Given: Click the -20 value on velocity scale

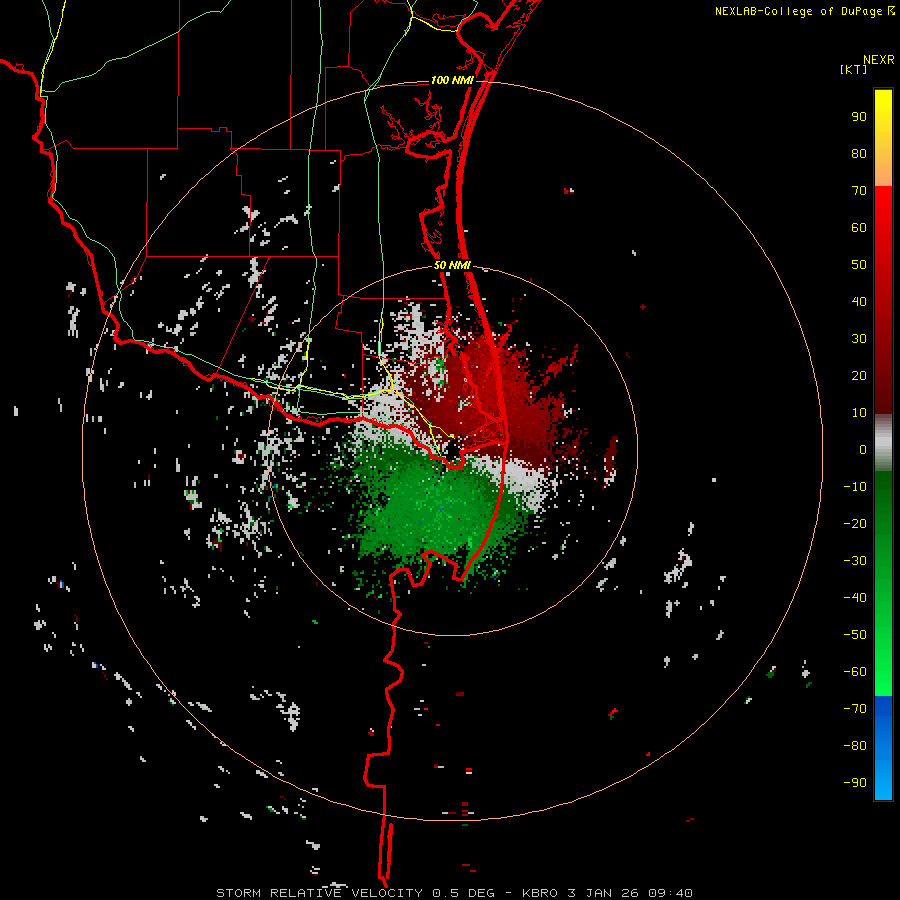Looking at the screenshot, I should point(855,523).
